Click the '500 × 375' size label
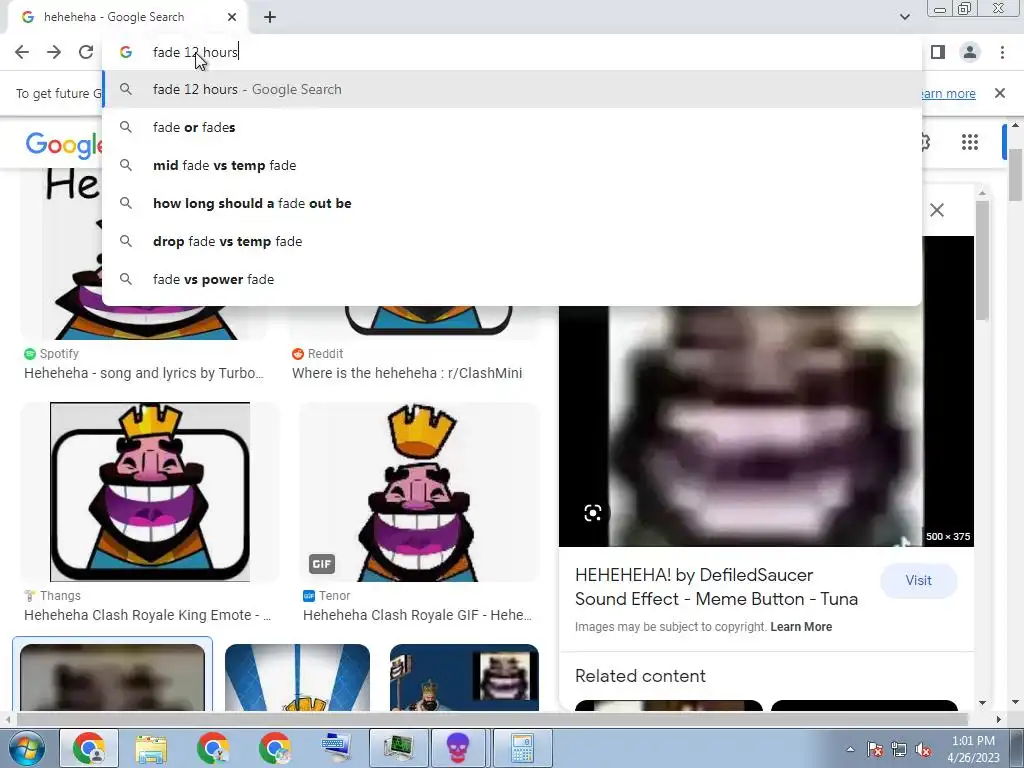This screenshot has height=768, width=1024. coord(948,536)
